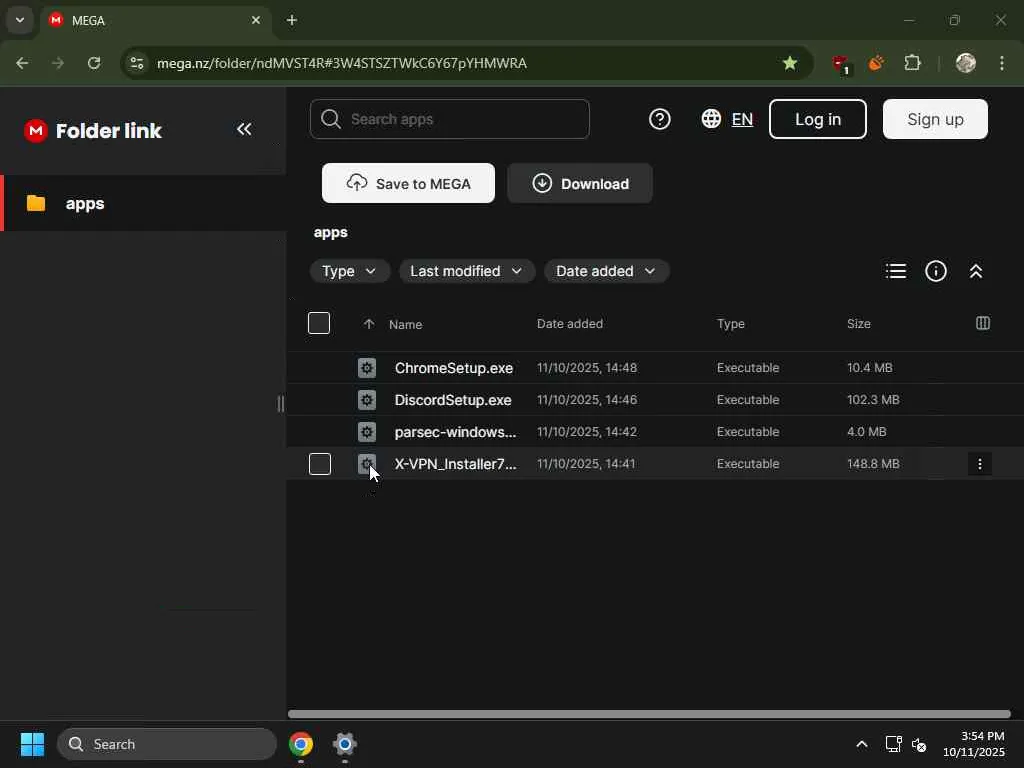The height and width of the screenshot is (768, 1024).
Task: Bookmark star icon in address bar
Action: pyautogui.click(x=790, y=63)
